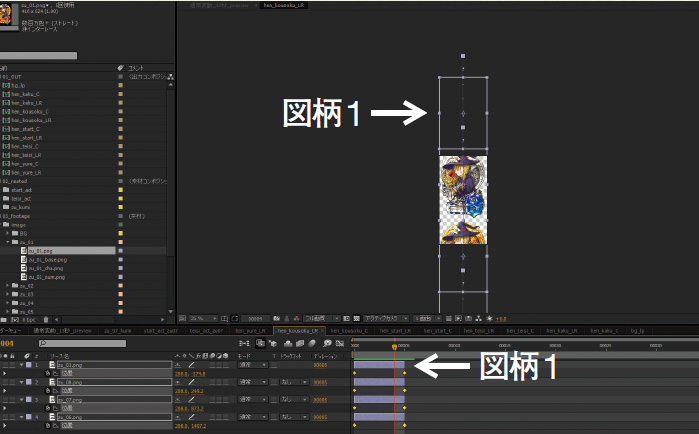Create a new composition from the project panel
The width and height of the screenshot is (699, 434).
(15, 320)
